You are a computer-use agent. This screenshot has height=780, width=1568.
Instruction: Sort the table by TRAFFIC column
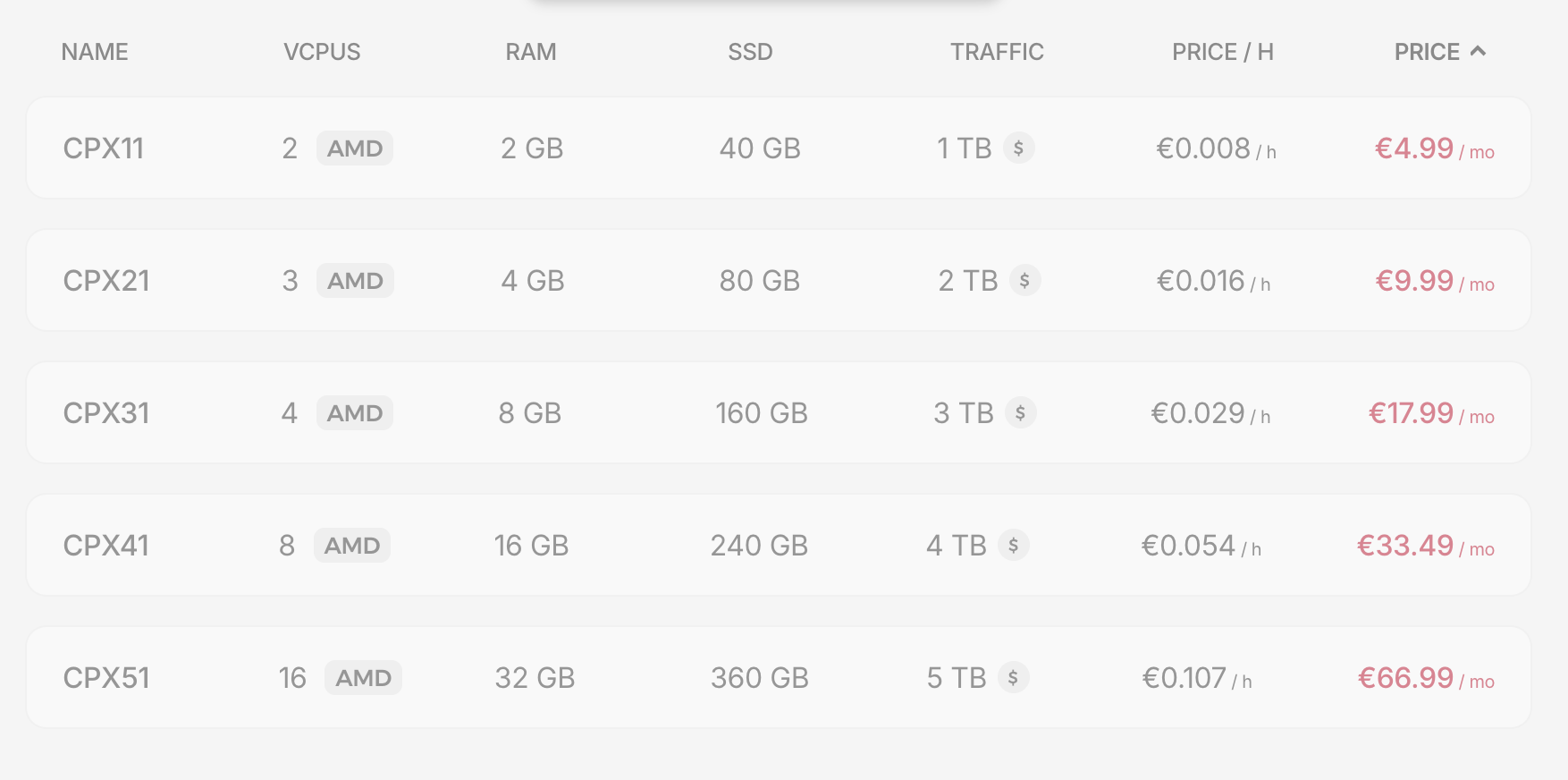997,52
